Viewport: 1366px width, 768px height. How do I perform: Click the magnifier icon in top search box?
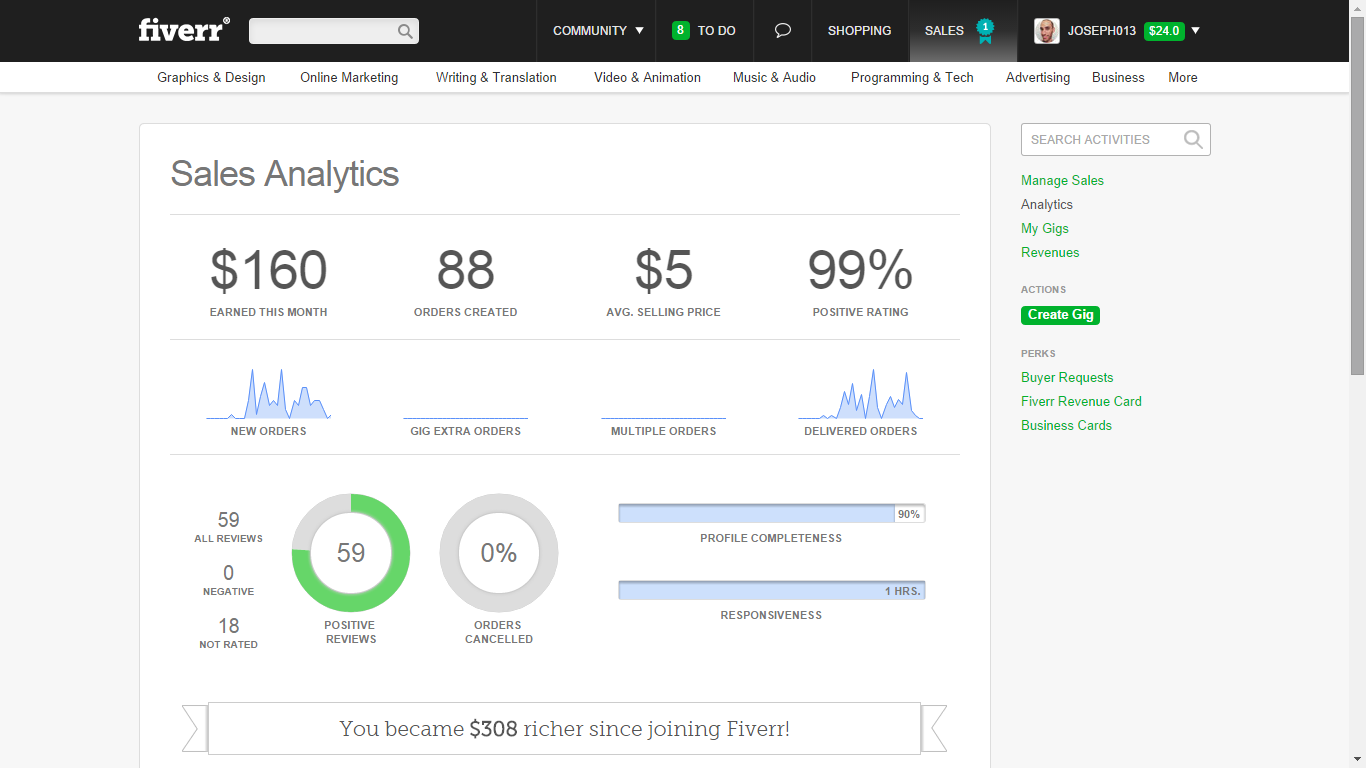pyautogui.click(x=405, y=31)
